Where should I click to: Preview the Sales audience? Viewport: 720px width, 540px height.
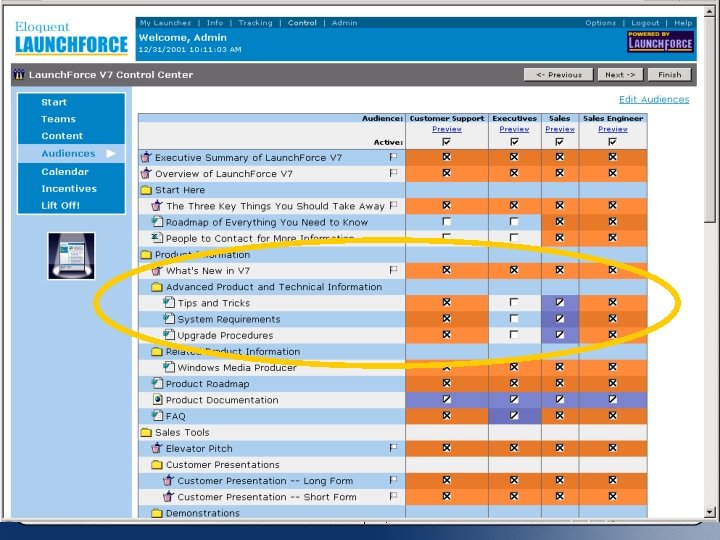(x=560, y=129)
